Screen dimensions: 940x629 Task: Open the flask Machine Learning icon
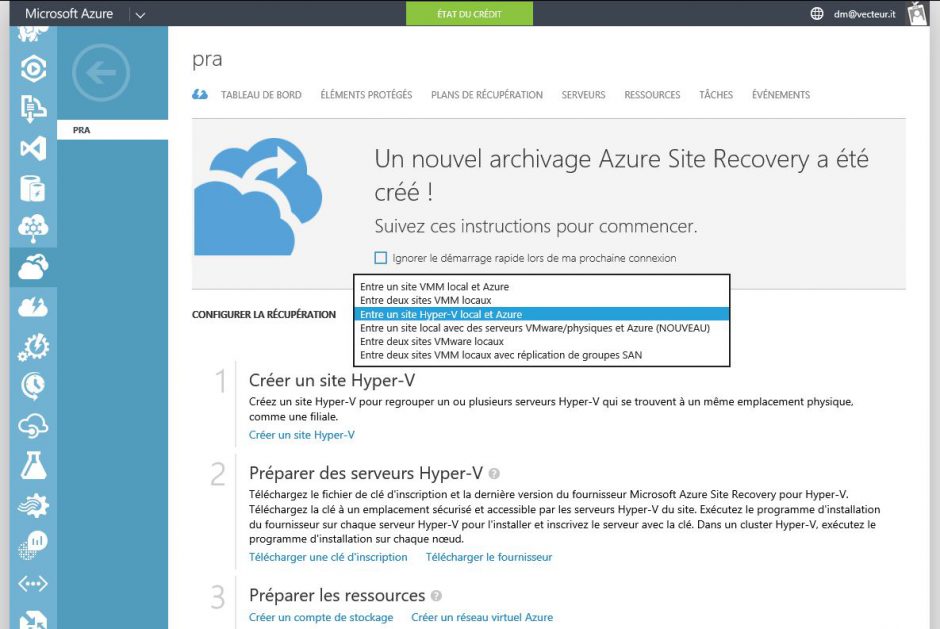click(x=33, y=464)
